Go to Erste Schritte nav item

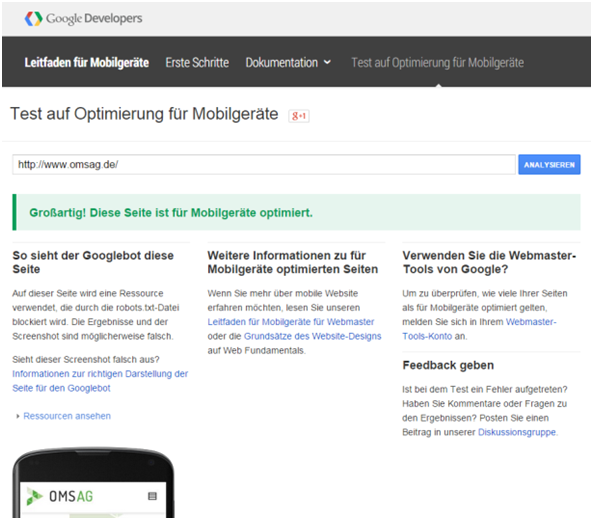[197, 62]
